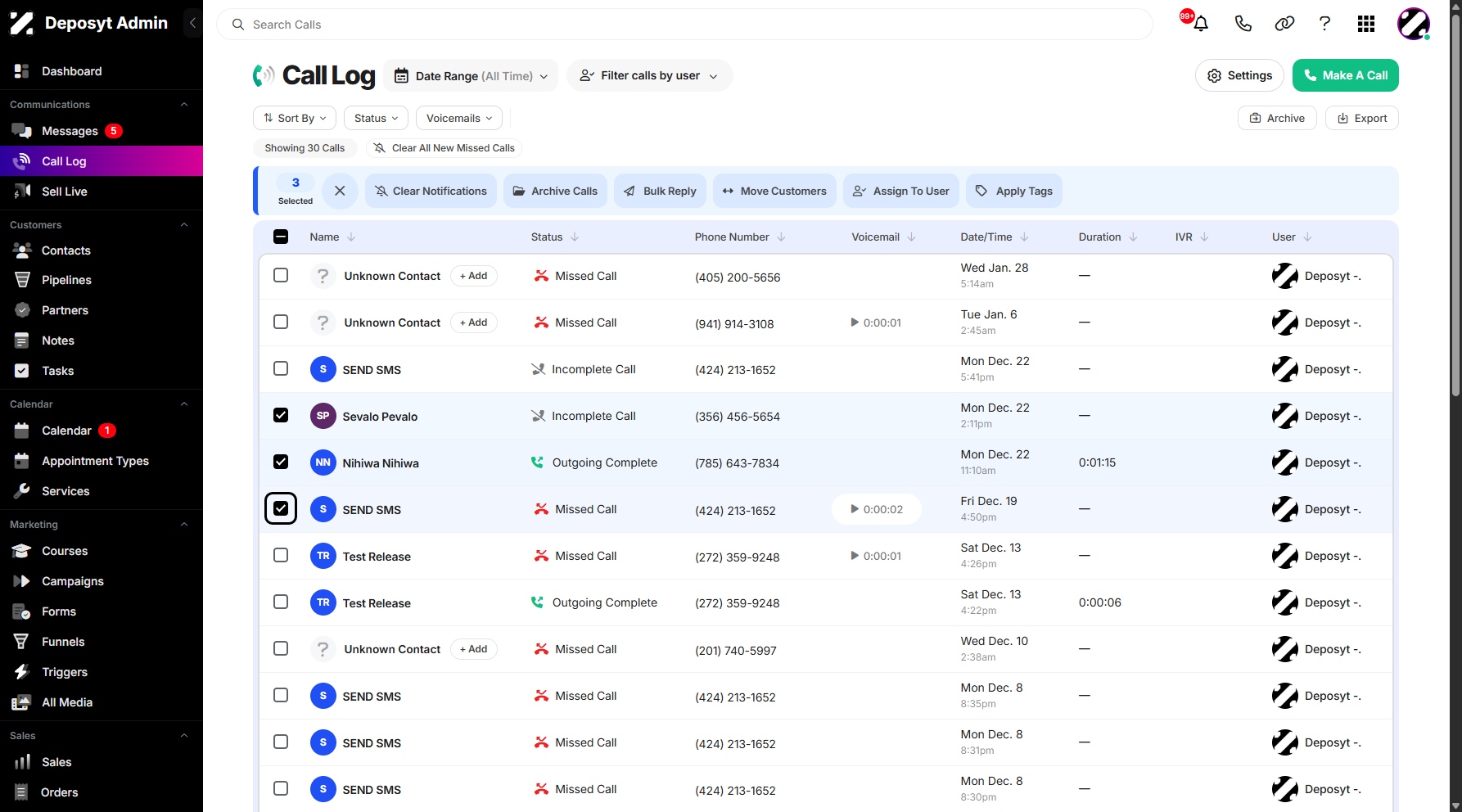Viewport: 1462px width, 812px height.
Task: Click Add for the (405) 200-5656 contact
Action: (x=473, y=276)
